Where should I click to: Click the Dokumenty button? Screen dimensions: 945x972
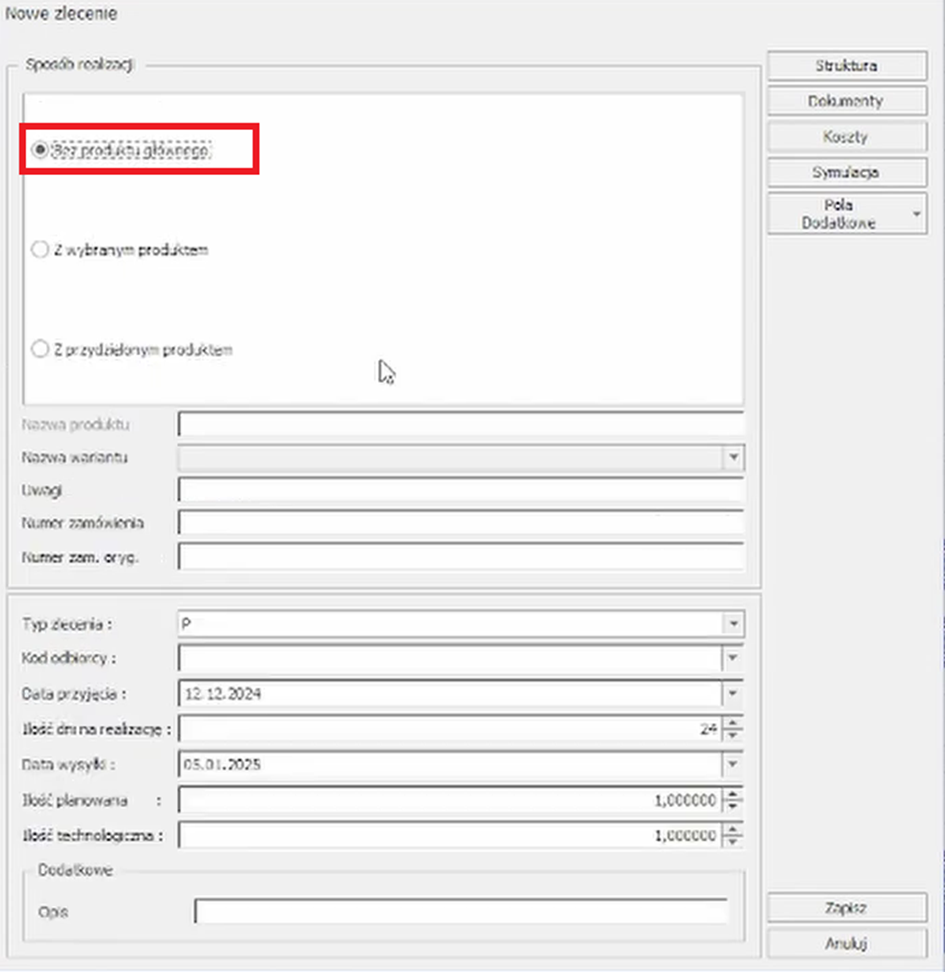click(x=846, y=101)
